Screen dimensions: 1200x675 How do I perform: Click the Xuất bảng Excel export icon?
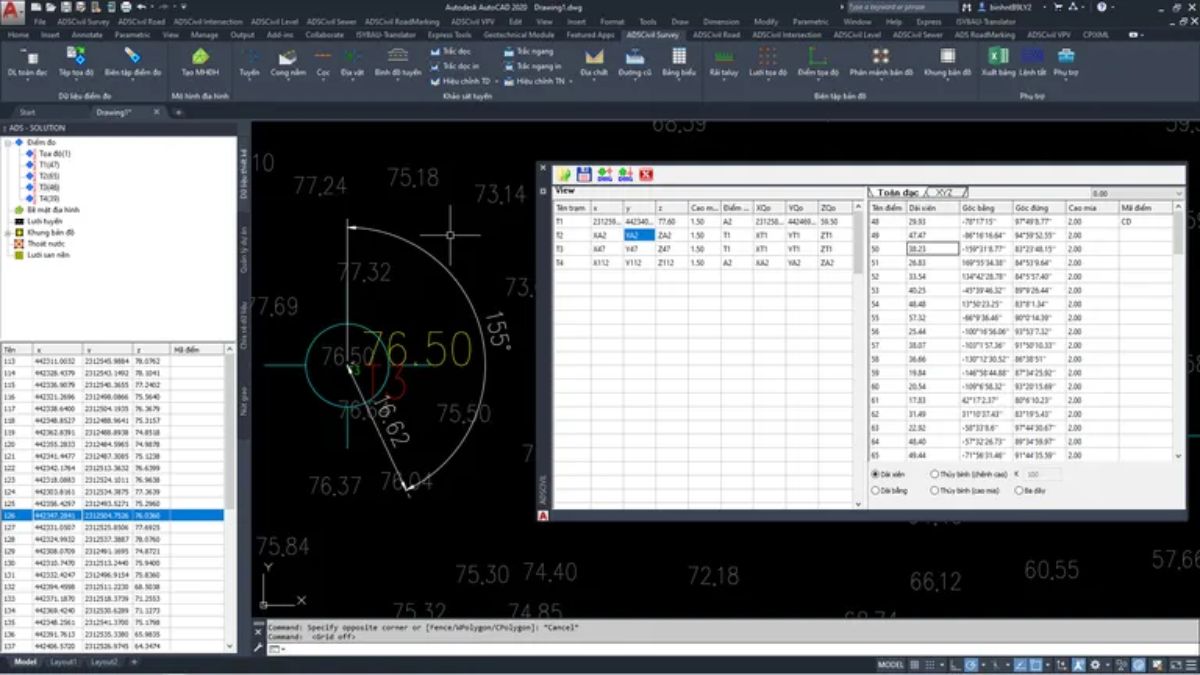pos(998,61)
